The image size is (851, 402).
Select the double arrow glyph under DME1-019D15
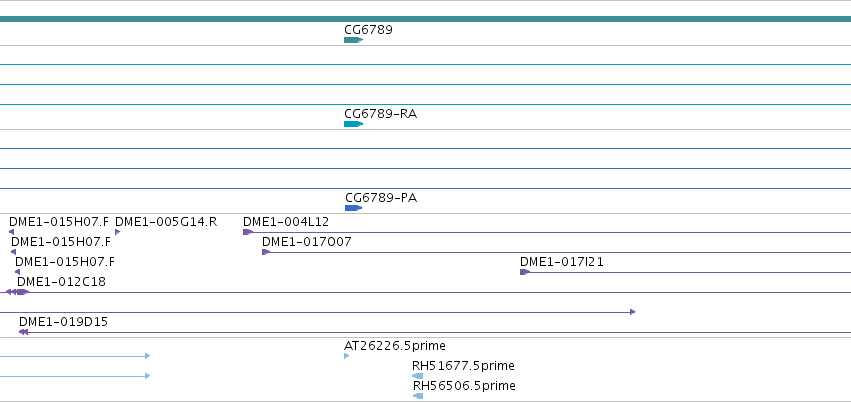(23, 333)
